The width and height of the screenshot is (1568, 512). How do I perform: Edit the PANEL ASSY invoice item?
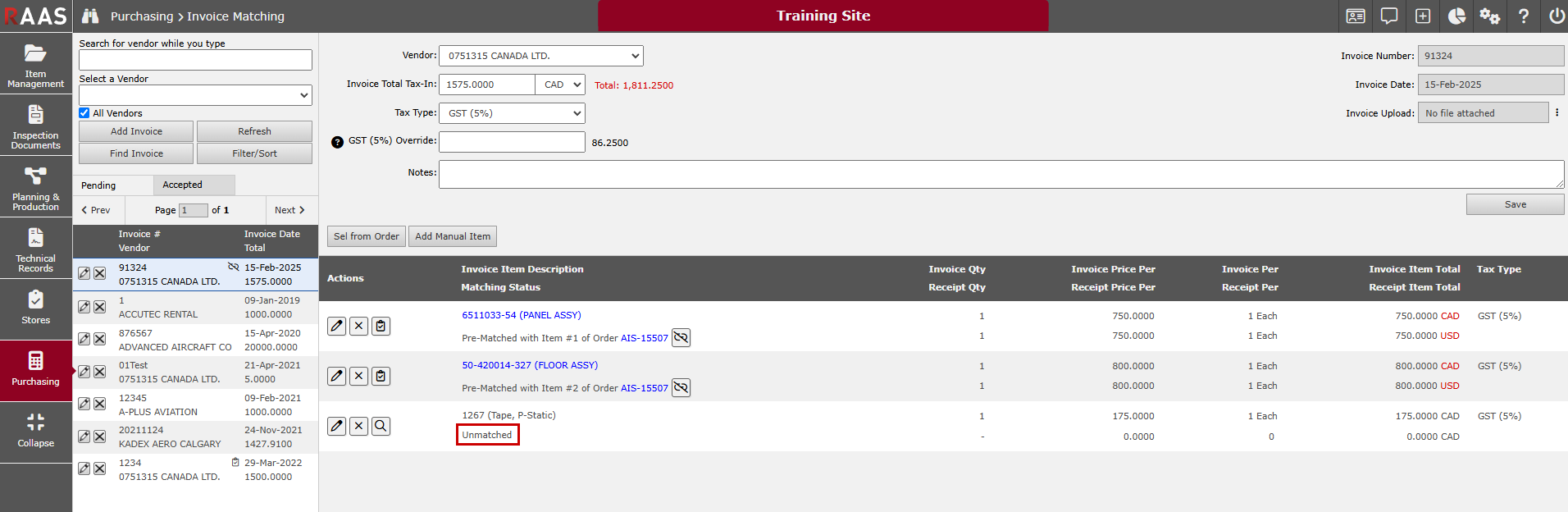pyautogui.click(x=336, y=326)
